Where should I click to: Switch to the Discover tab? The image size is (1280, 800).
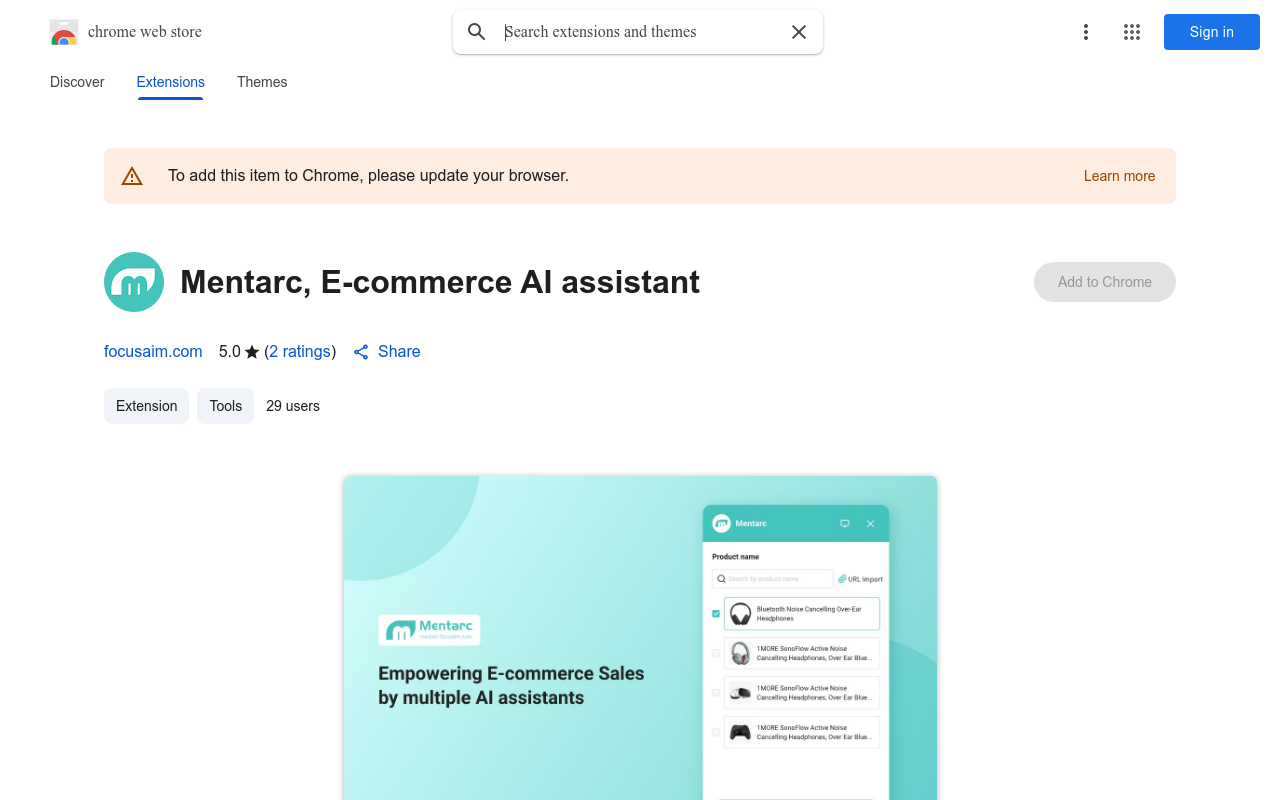click(x=77, y=82)
